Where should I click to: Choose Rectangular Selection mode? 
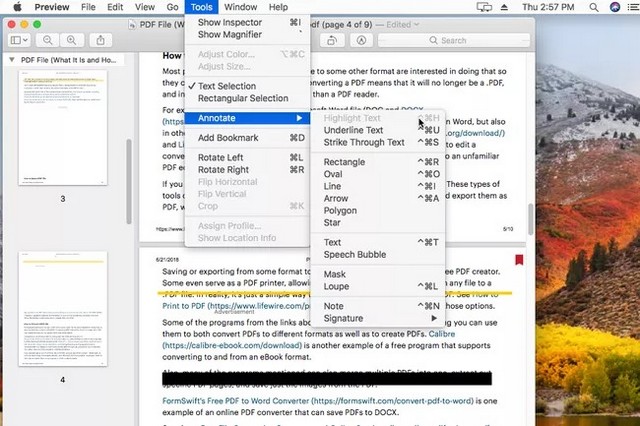click(247, 98)
